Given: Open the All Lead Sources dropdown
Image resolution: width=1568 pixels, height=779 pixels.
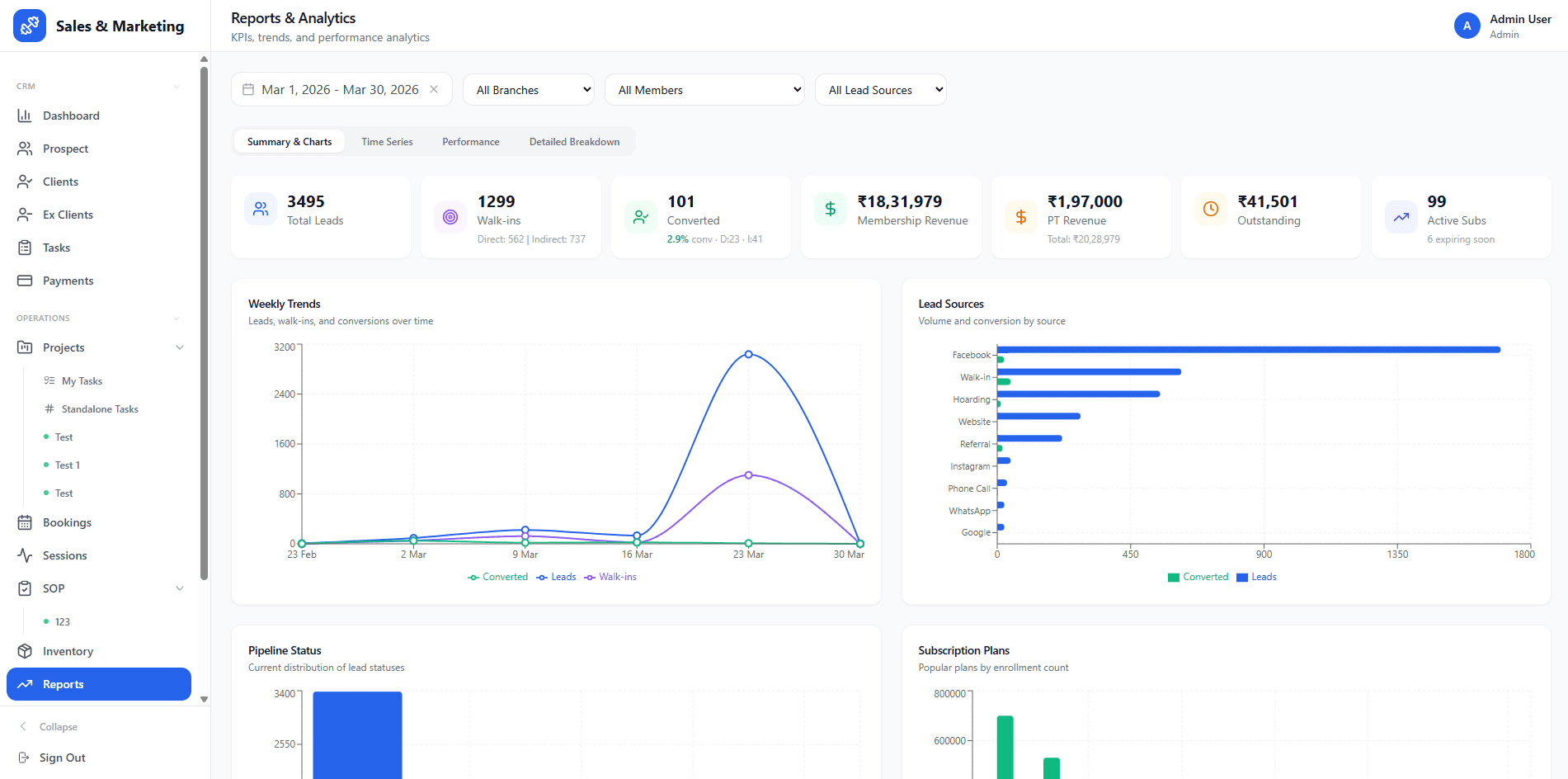Looking at the screenshot, I should click(x=880, y=90).
